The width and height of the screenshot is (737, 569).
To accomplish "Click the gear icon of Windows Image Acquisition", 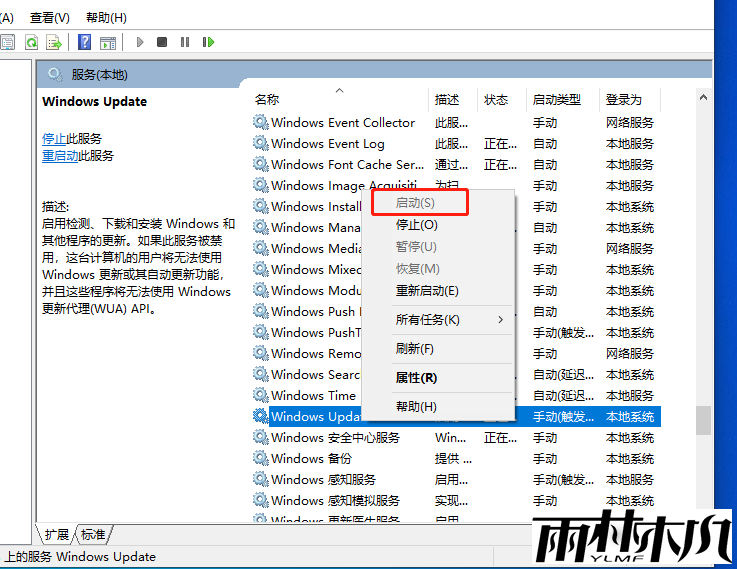I will click(x=260, y=185).
